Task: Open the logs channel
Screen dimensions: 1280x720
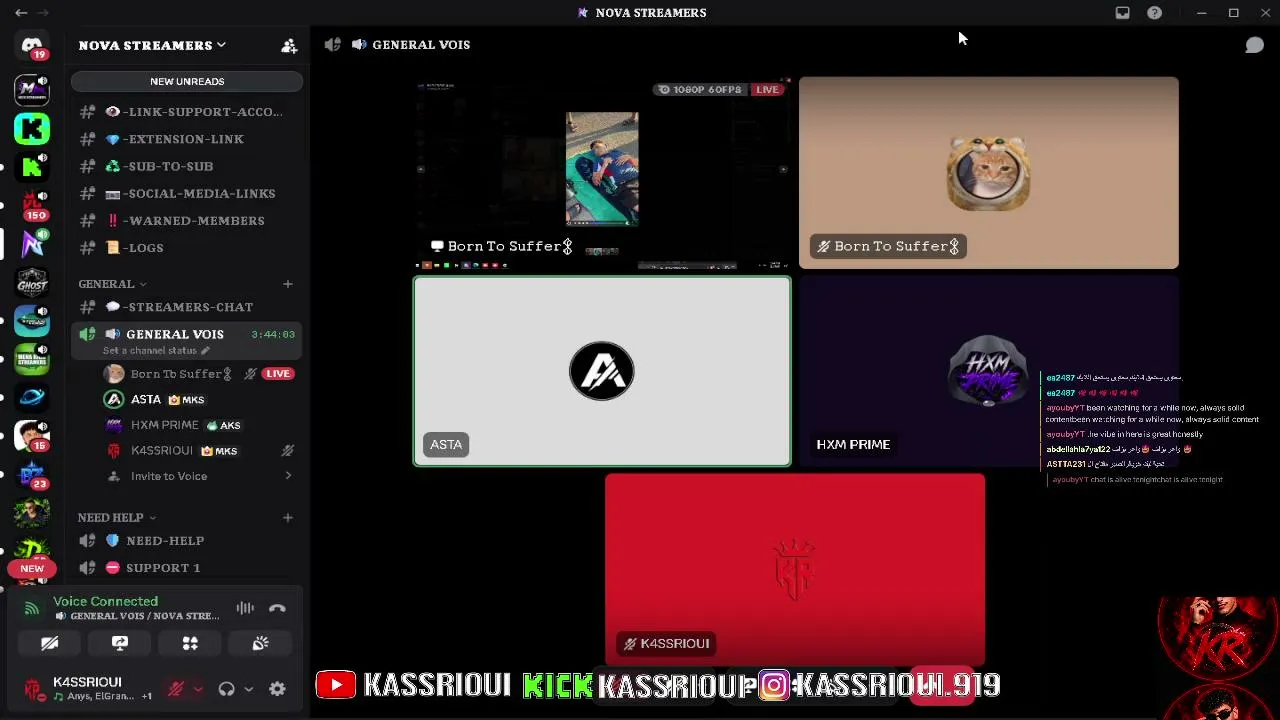Action: (x=187, y=247)
